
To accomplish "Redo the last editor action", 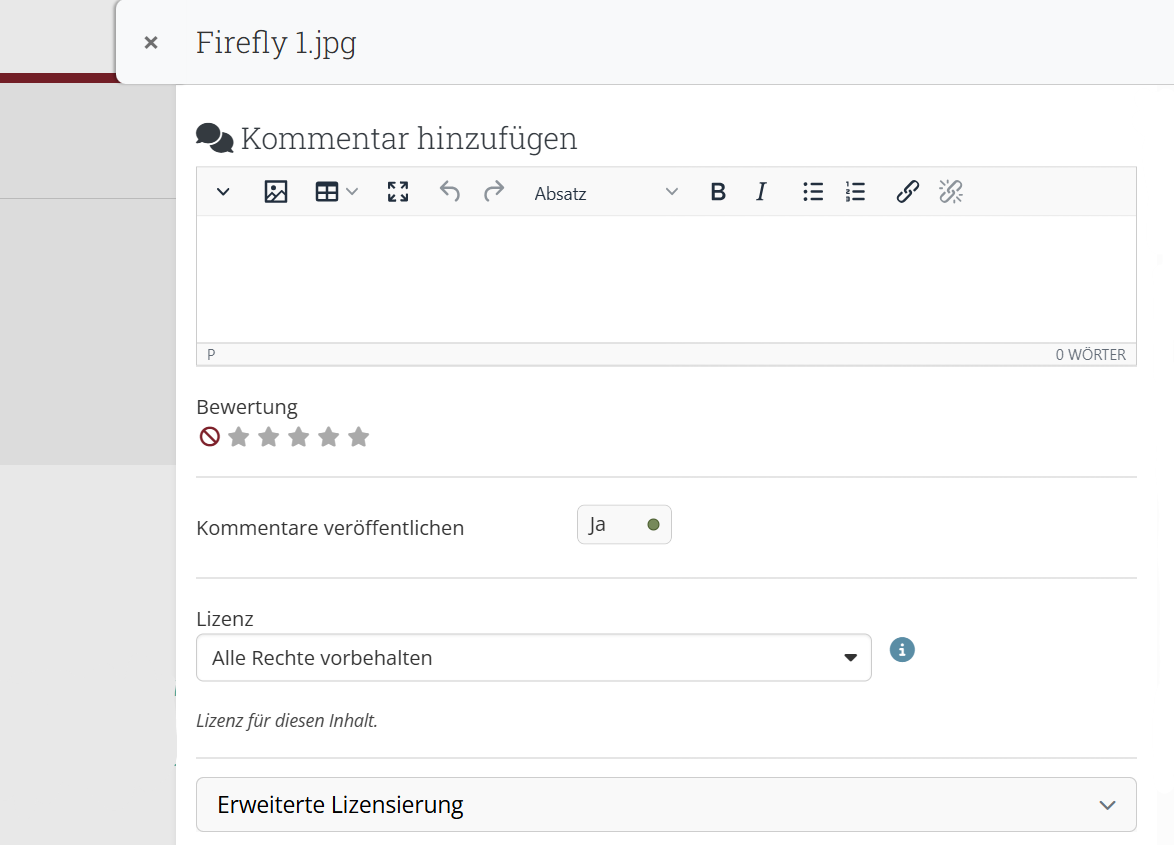I will [x=494, y=192].
